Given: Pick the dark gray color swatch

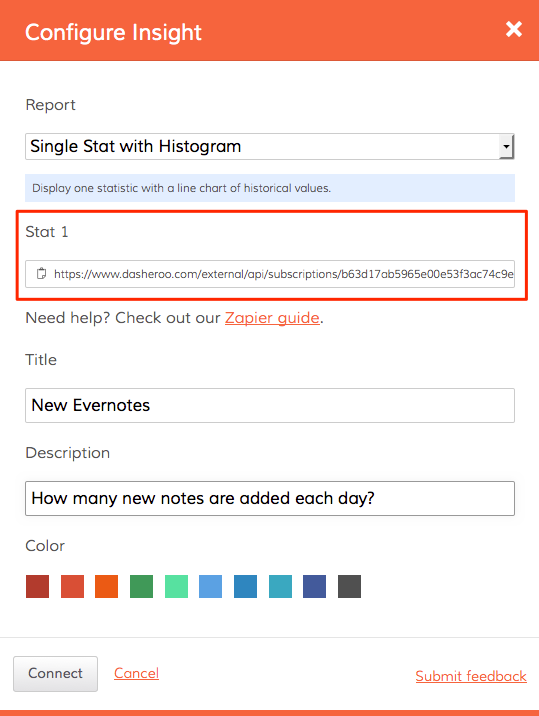Looking at the screenshot, I should pyautogui.click(x=349, y=586).
